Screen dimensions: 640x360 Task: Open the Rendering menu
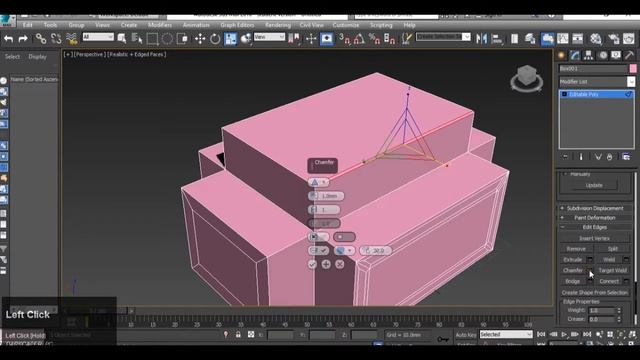(278, 25)
